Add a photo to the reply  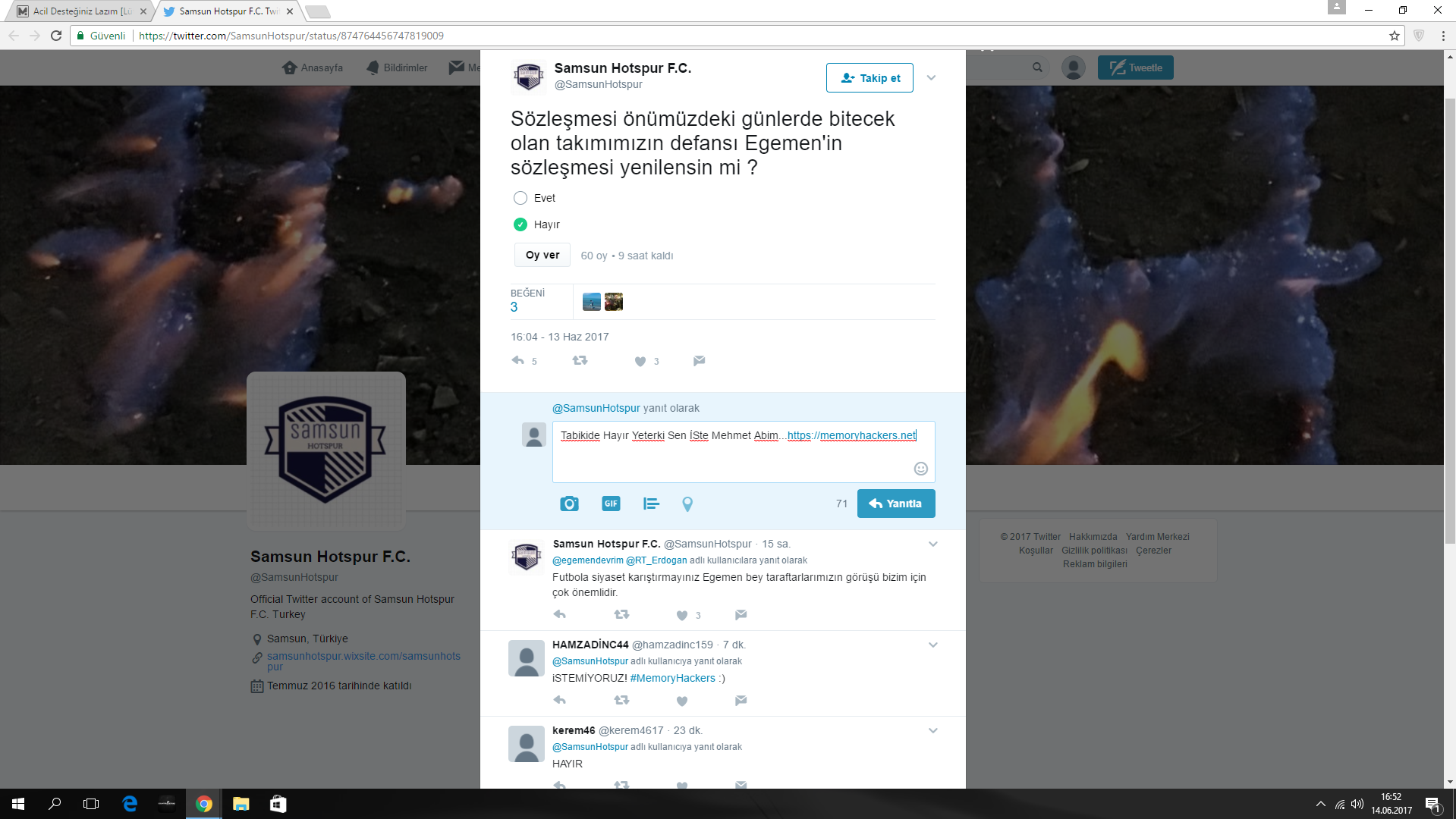point(569,504)
